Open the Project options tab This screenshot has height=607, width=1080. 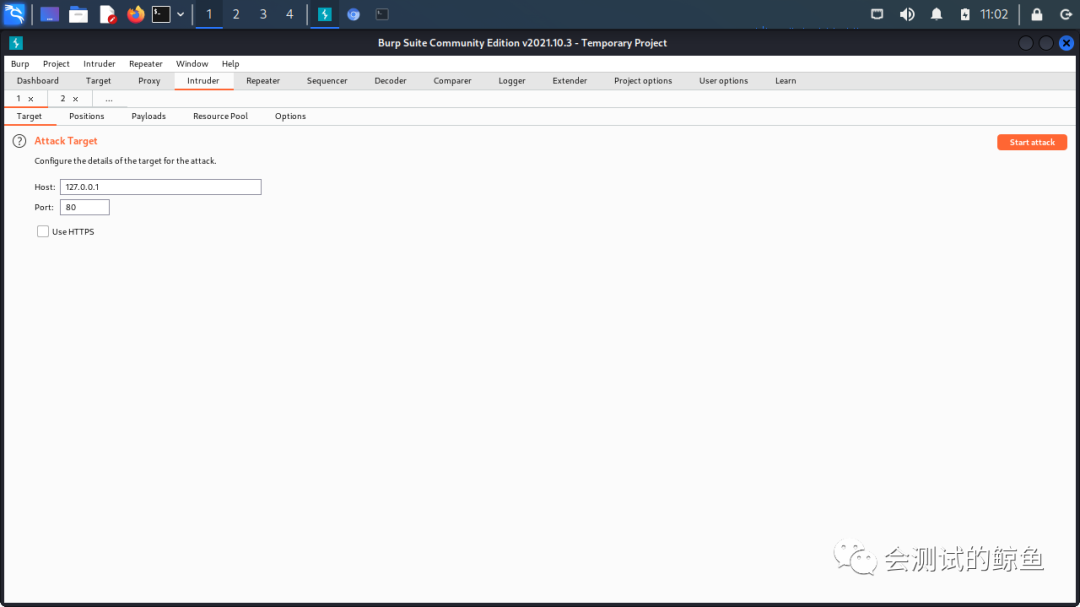(x=643, y=81)
